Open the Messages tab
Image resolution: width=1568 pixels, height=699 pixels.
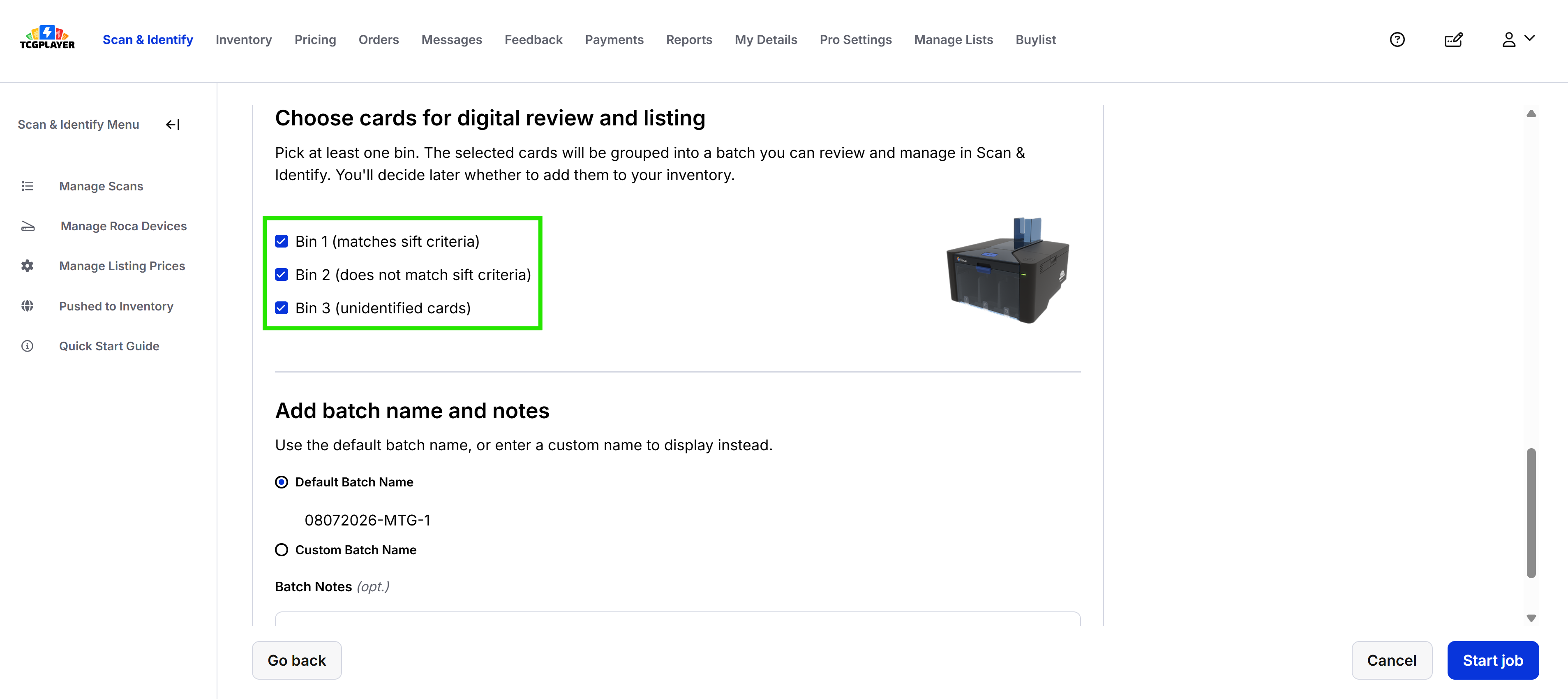(x=452, y=39)
